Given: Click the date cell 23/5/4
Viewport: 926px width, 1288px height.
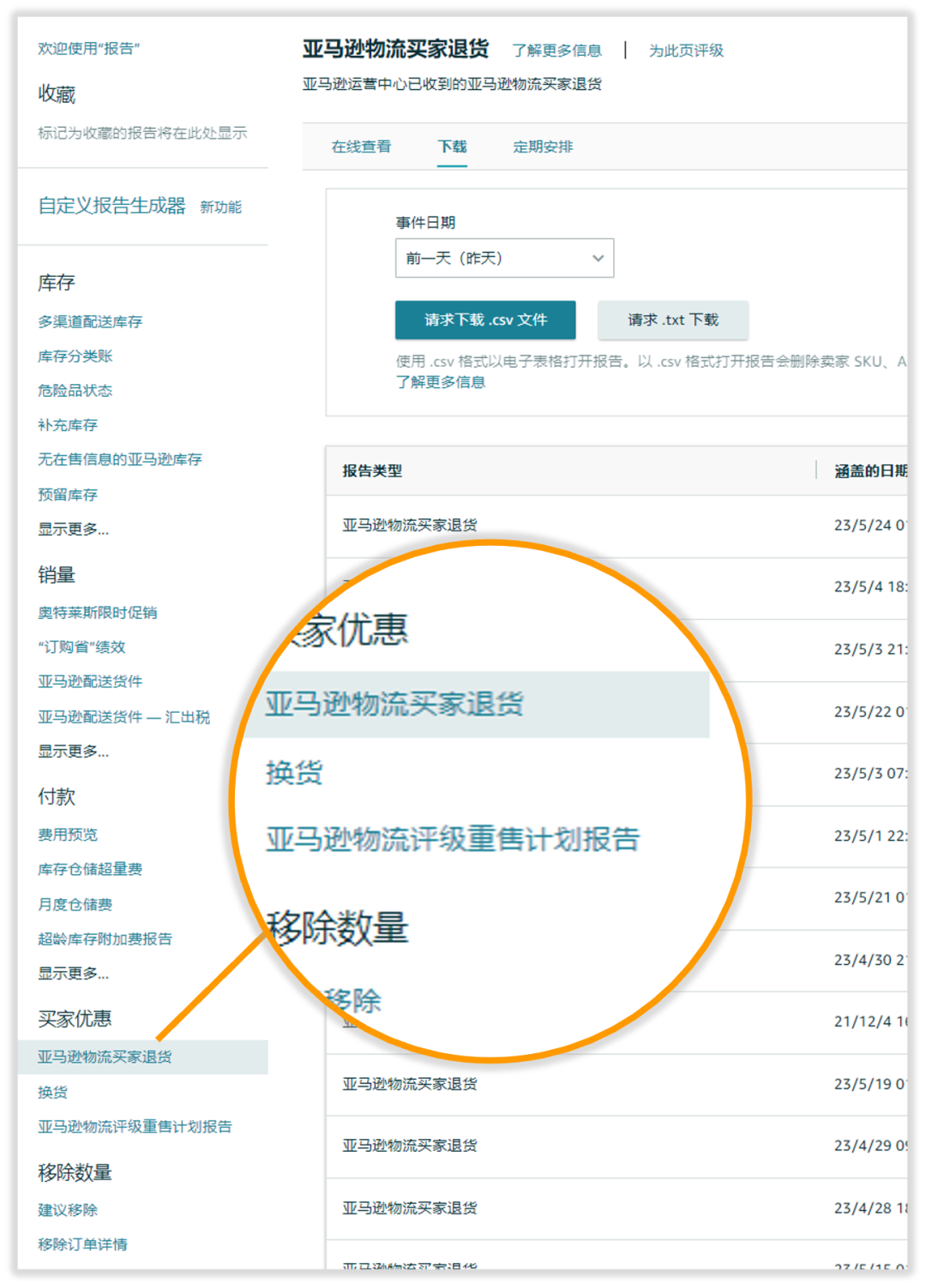Looking at the screenshot, I should tap(869, 587).
